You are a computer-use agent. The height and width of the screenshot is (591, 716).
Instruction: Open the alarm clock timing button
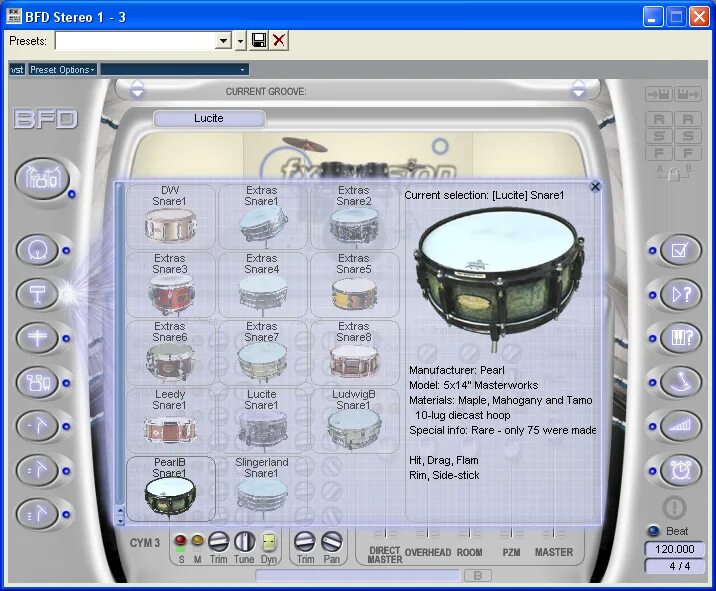pyautogui.click(x=680, y=470)
